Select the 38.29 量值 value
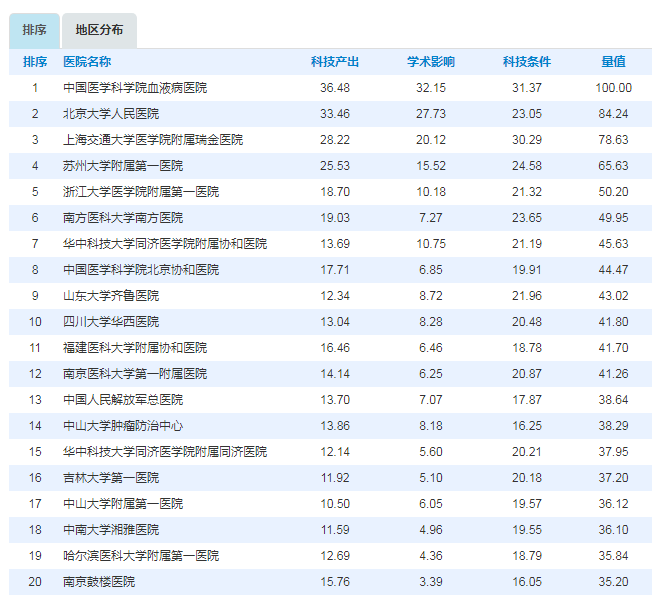 pyautogui.click(x=613, y=426)
